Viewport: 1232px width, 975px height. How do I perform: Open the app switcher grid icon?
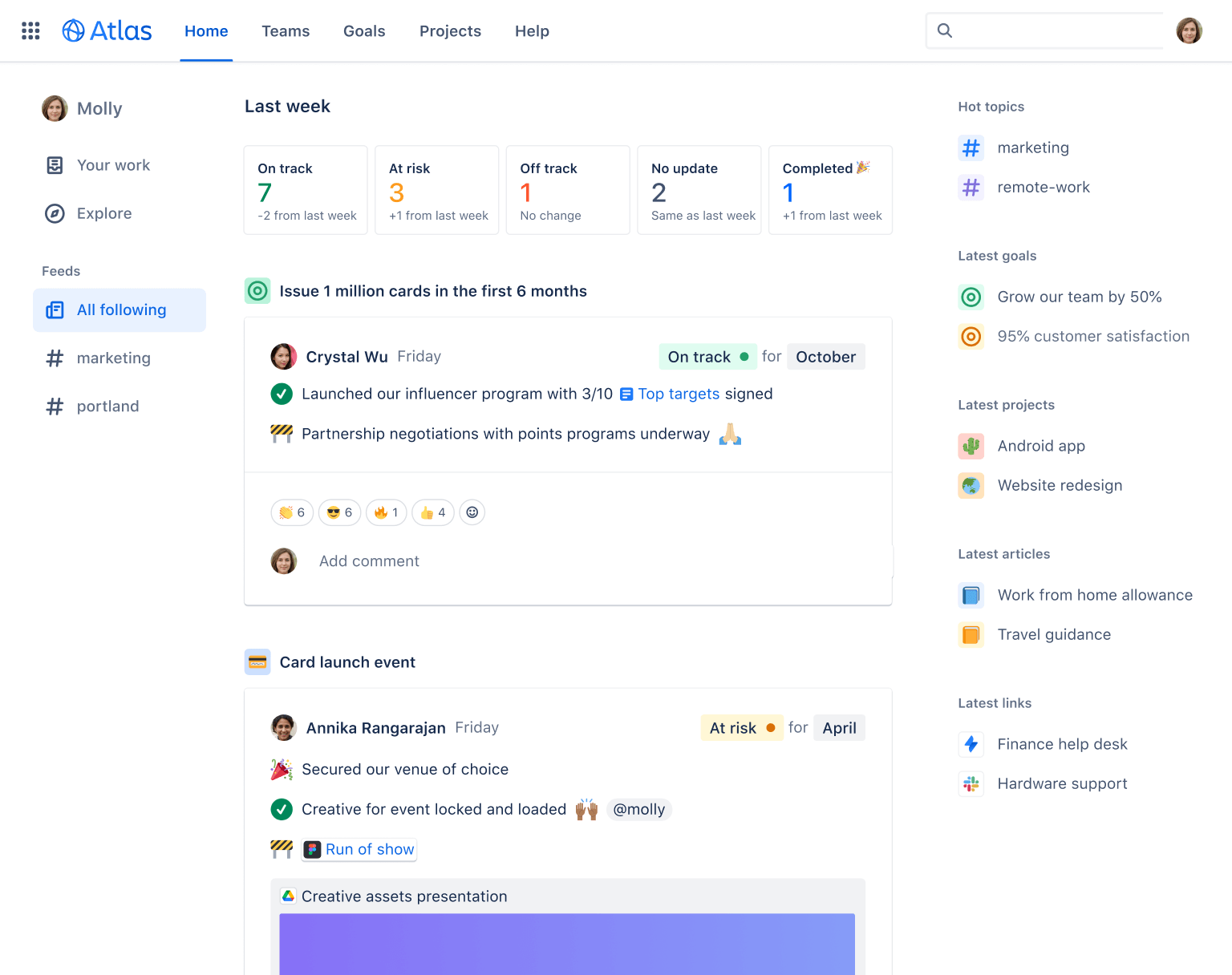point(30,30)
